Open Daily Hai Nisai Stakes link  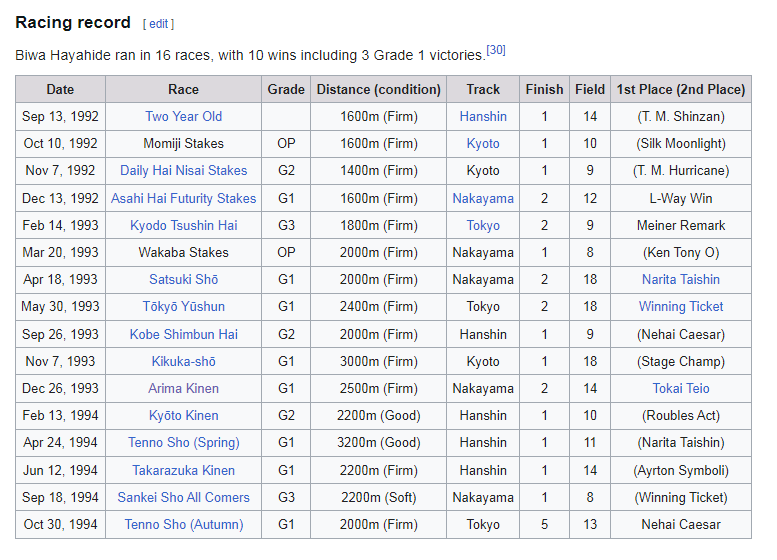coord(183,170)
